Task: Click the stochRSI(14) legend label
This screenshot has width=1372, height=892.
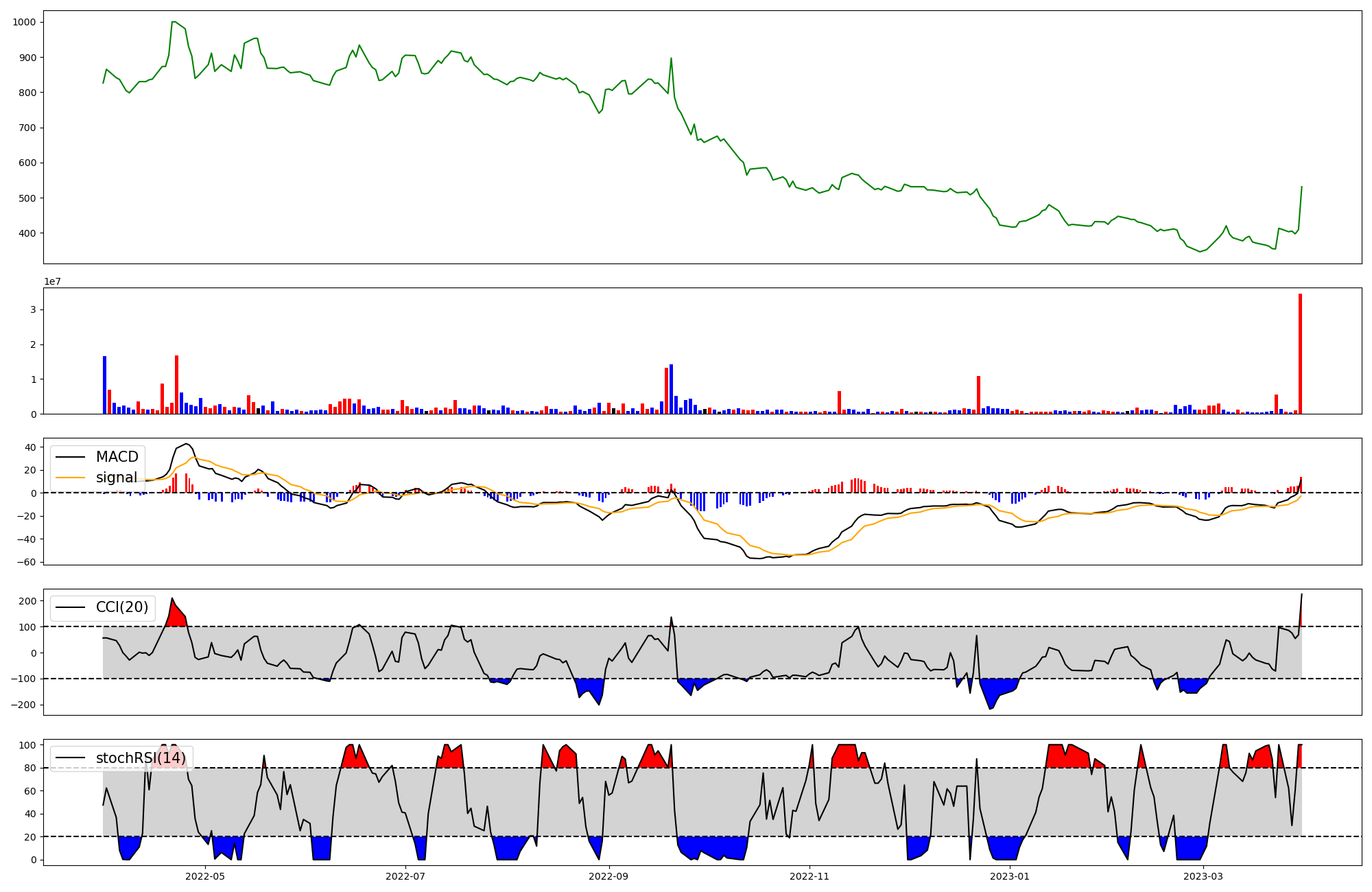Action: (141, 758)
